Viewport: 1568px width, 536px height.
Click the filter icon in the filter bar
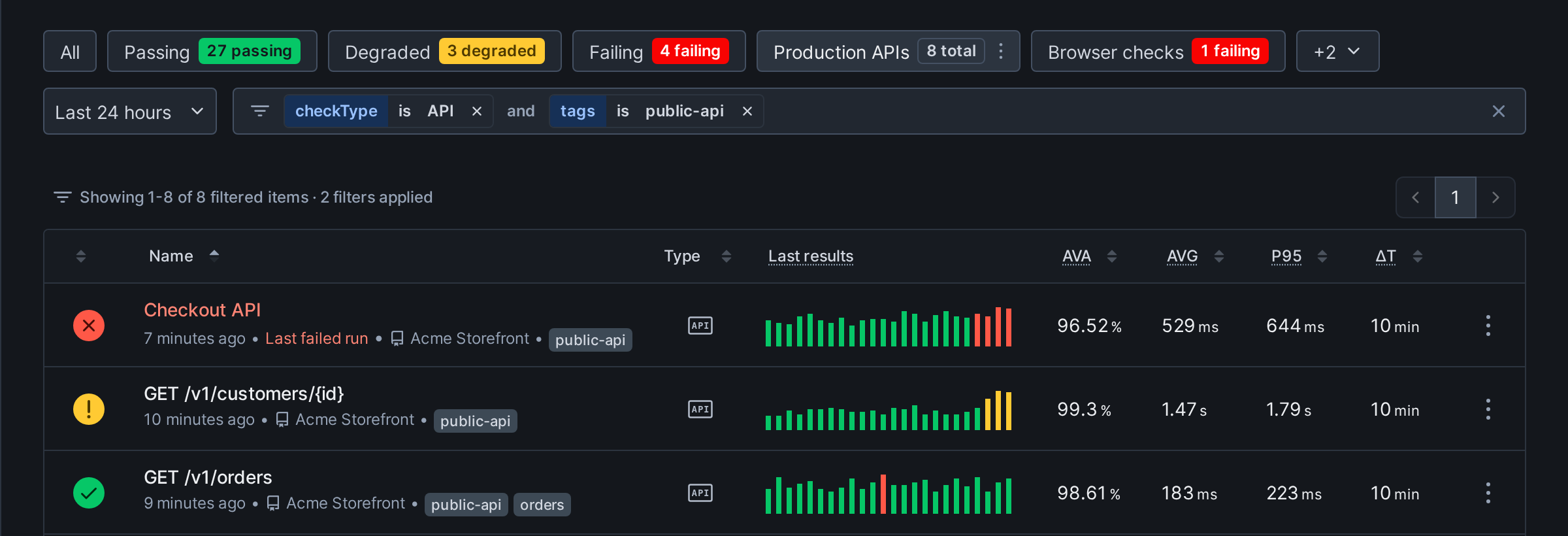tap(260, 111)
